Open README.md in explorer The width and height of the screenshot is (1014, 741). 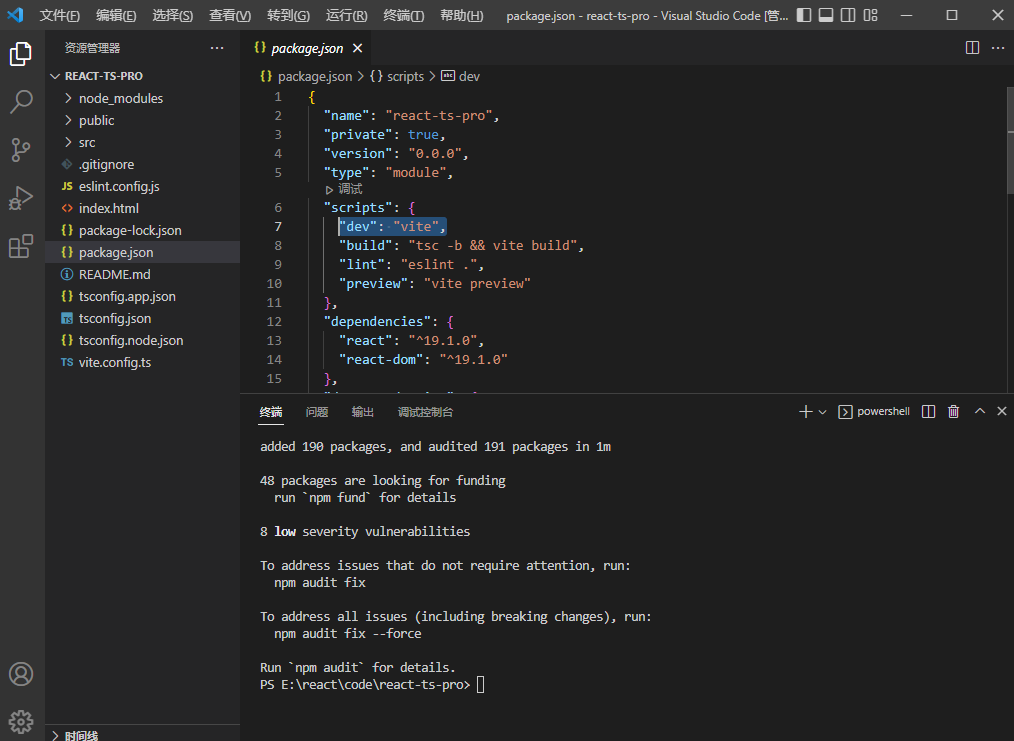point(142,274)
